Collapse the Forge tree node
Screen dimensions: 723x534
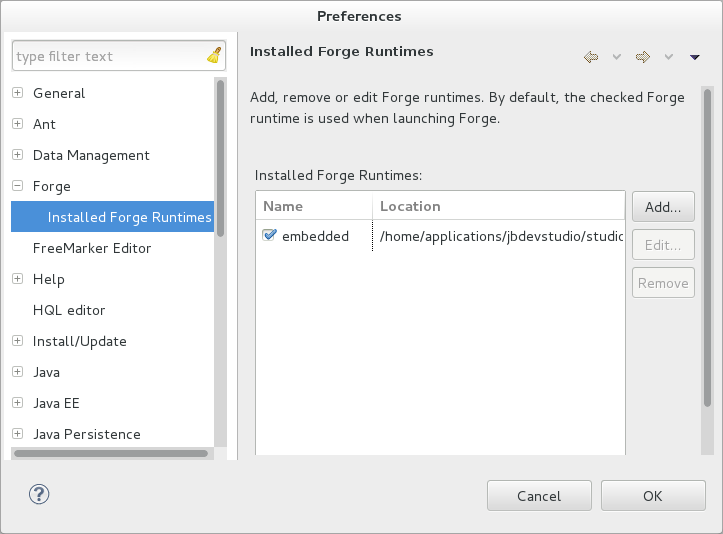(18, 186)
